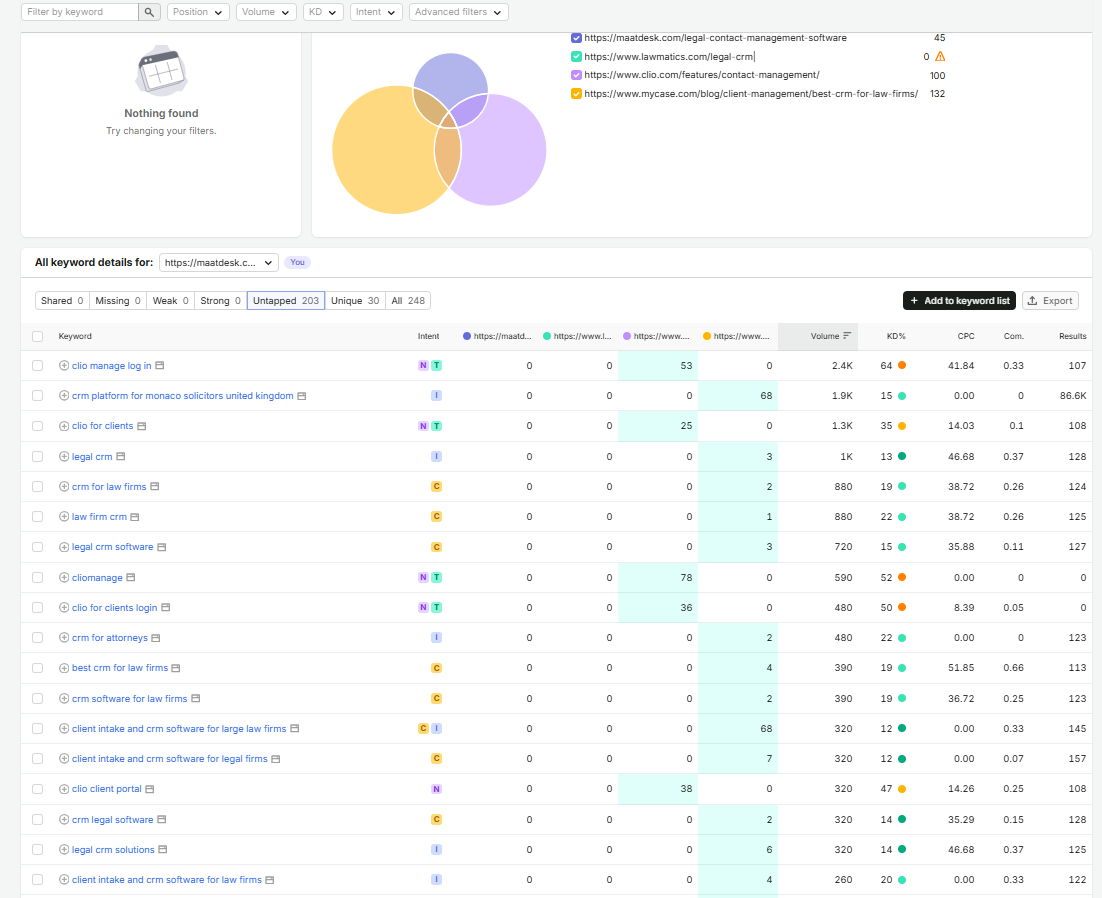Click plus icon for monaco solicitors keyword
This screenshot has width=1102, height=898.
click(64, 396)
